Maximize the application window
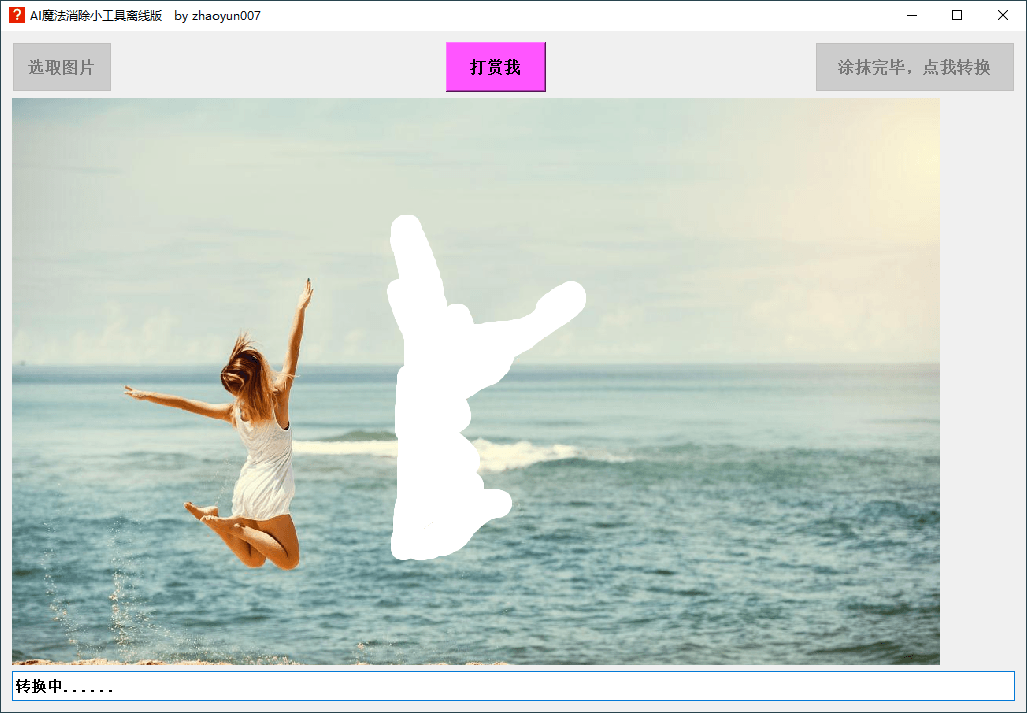 click(957, 15)
